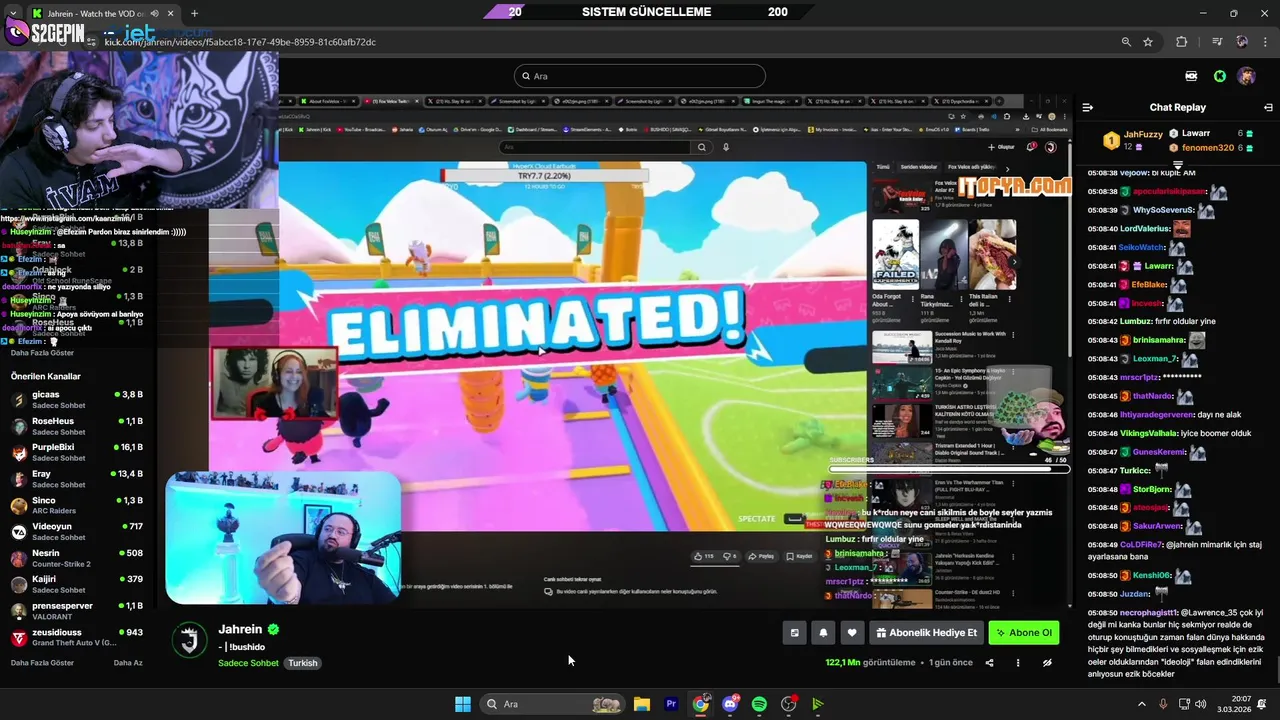Click the taskbar volume speaker icon

(1200, 704)
